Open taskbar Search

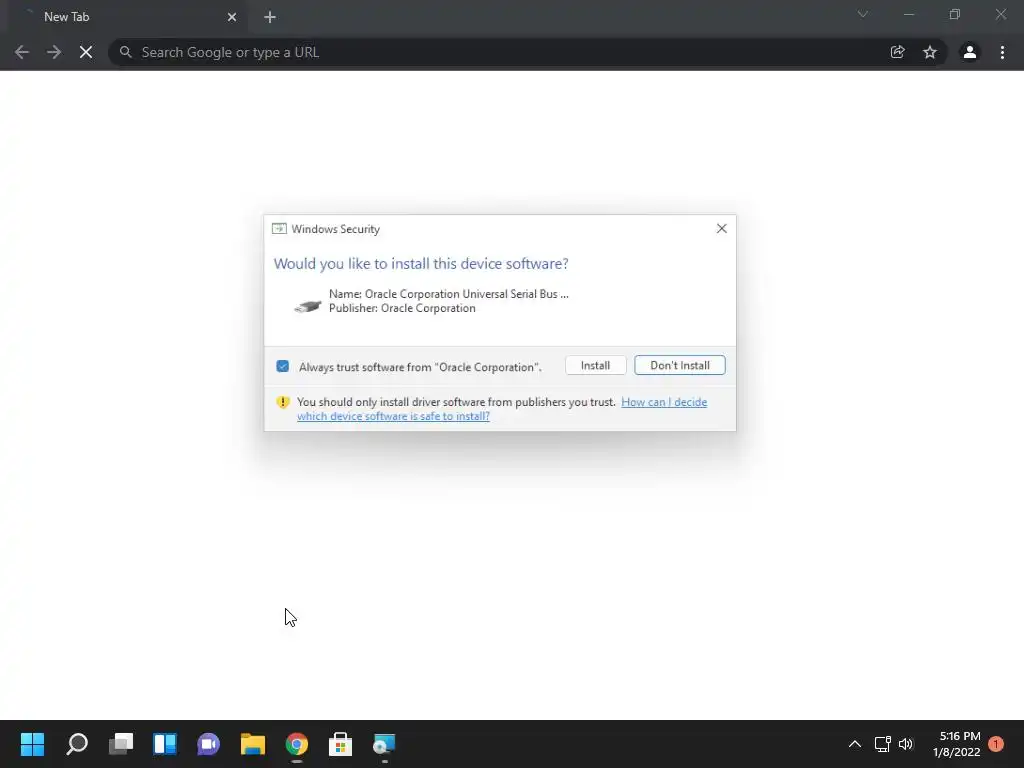77,744
